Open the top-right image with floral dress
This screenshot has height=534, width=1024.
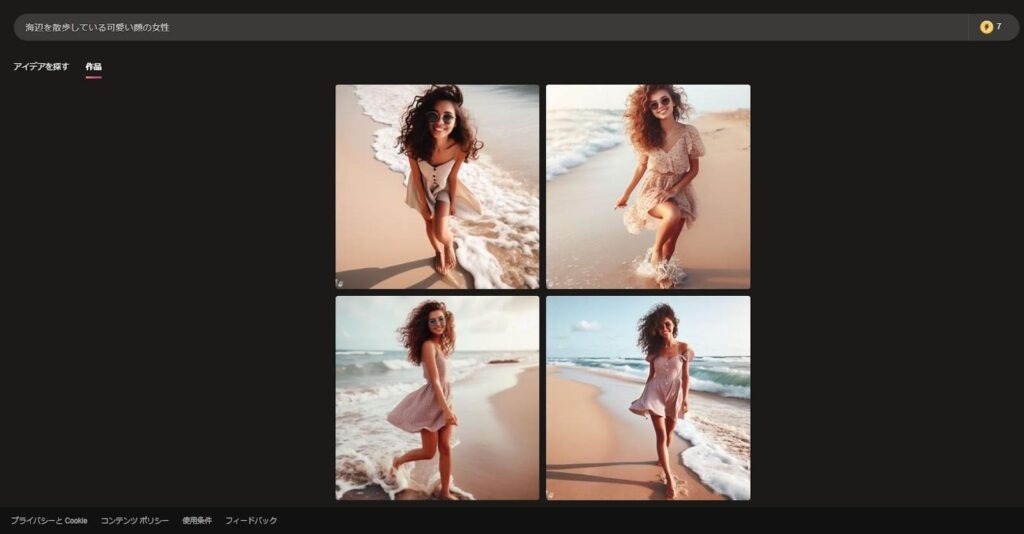tap(648, 186)
